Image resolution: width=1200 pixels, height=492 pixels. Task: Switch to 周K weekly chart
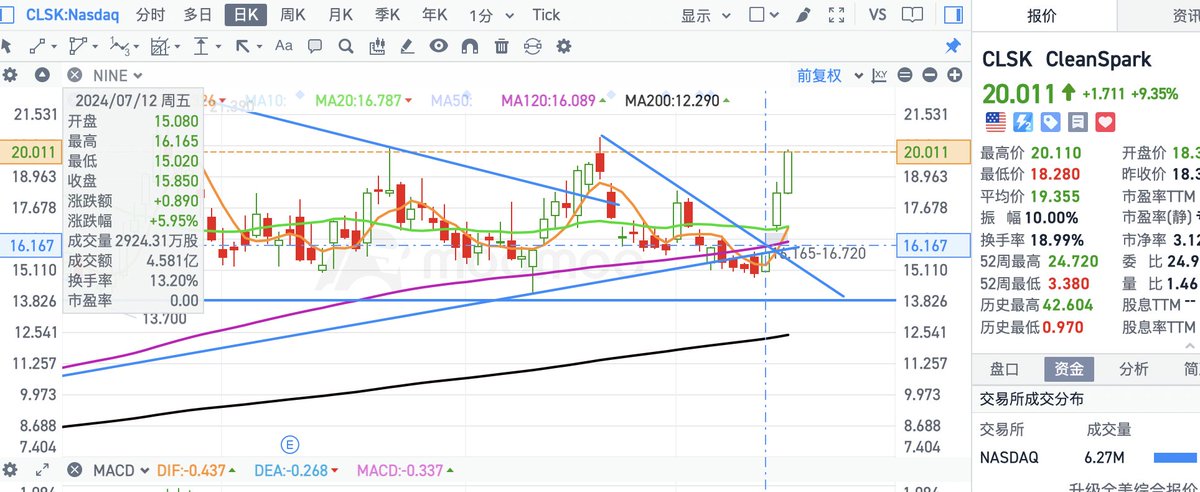pyautogui.click(x=293, y=15)
